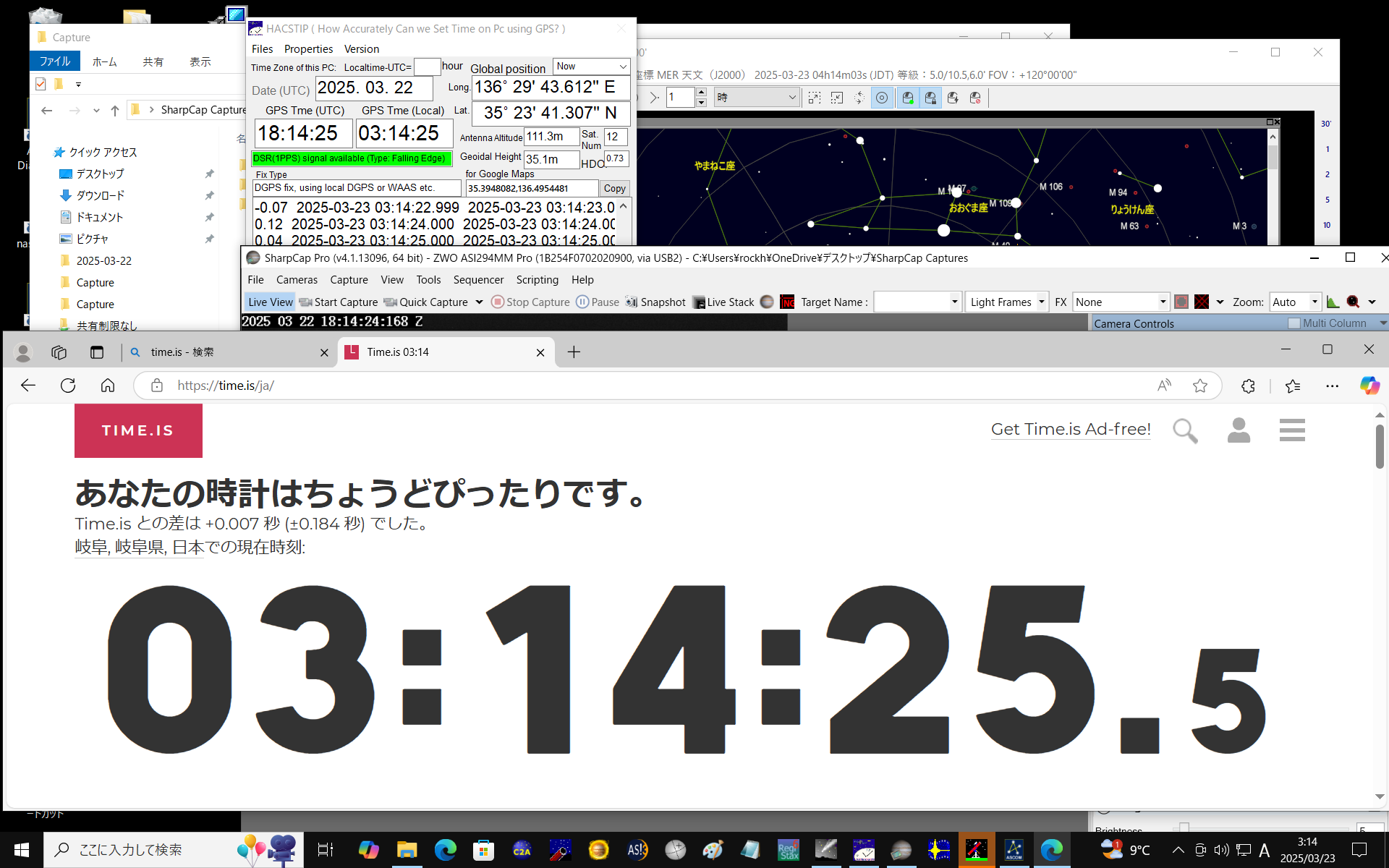Click the histogram icon in SharpCap toolbar
The height and width of the screenshot is (868, 1389).
(1333, 302)
